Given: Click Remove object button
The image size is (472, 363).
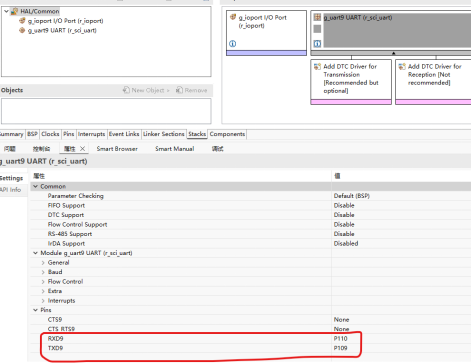Looking at the screenshot, I should coord(191,90).
